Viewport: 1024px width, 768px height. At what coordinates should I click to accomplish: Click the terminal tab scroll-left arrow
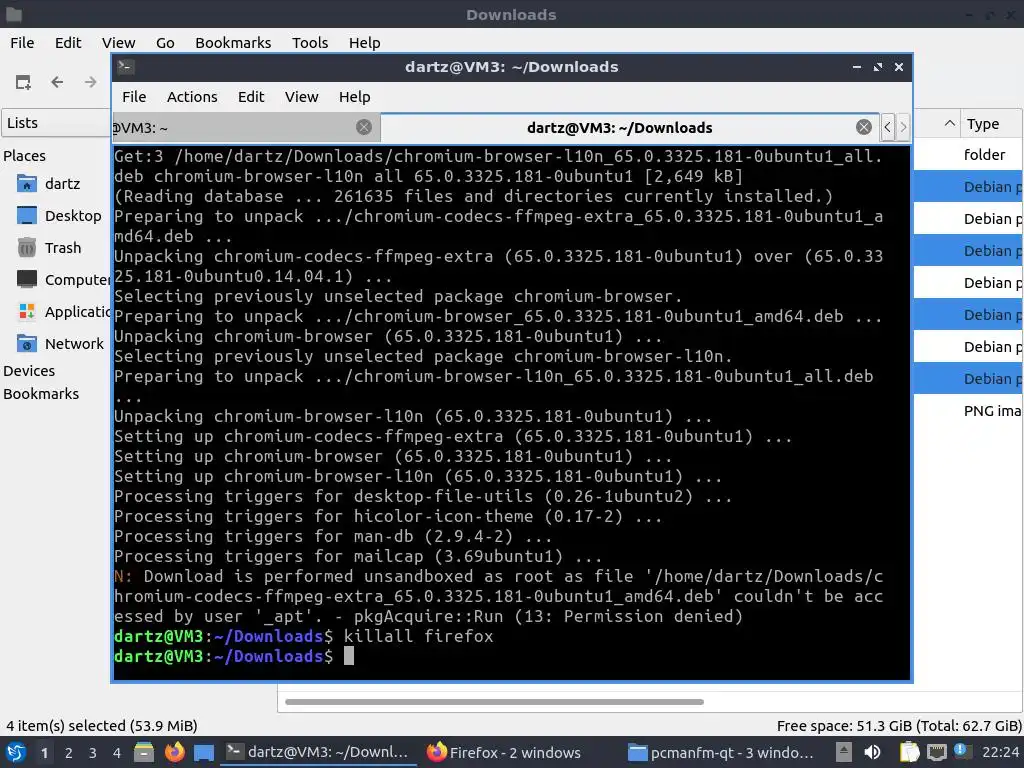887,127
